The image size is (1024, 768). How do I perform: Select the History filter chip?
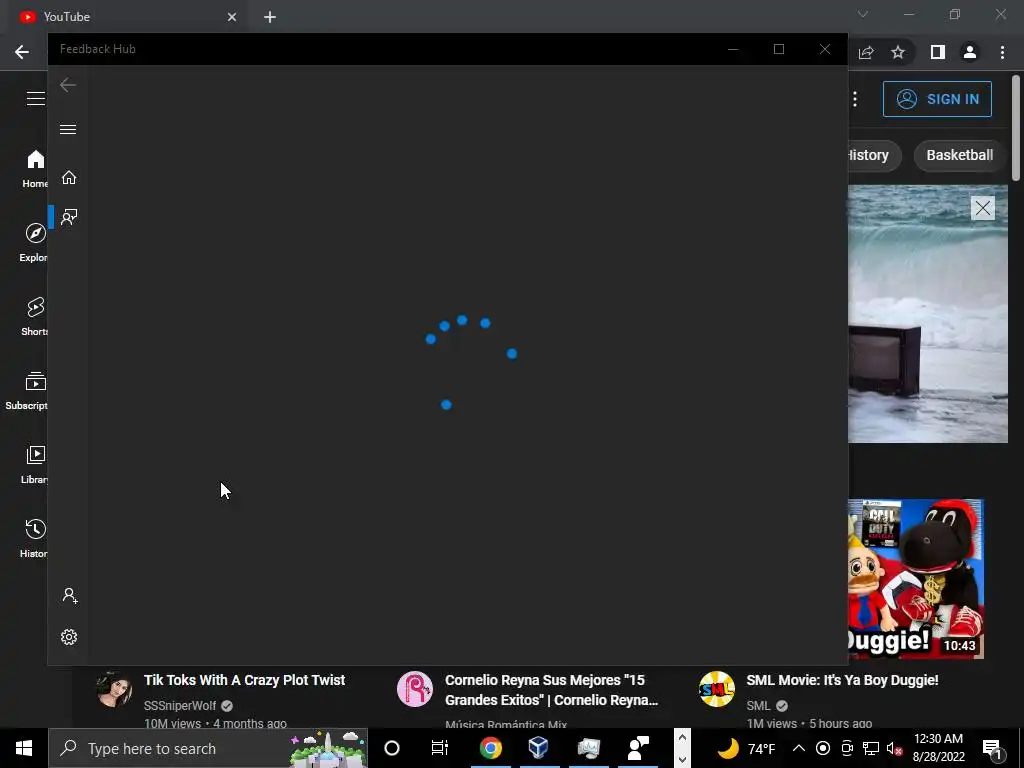[873, 155]
